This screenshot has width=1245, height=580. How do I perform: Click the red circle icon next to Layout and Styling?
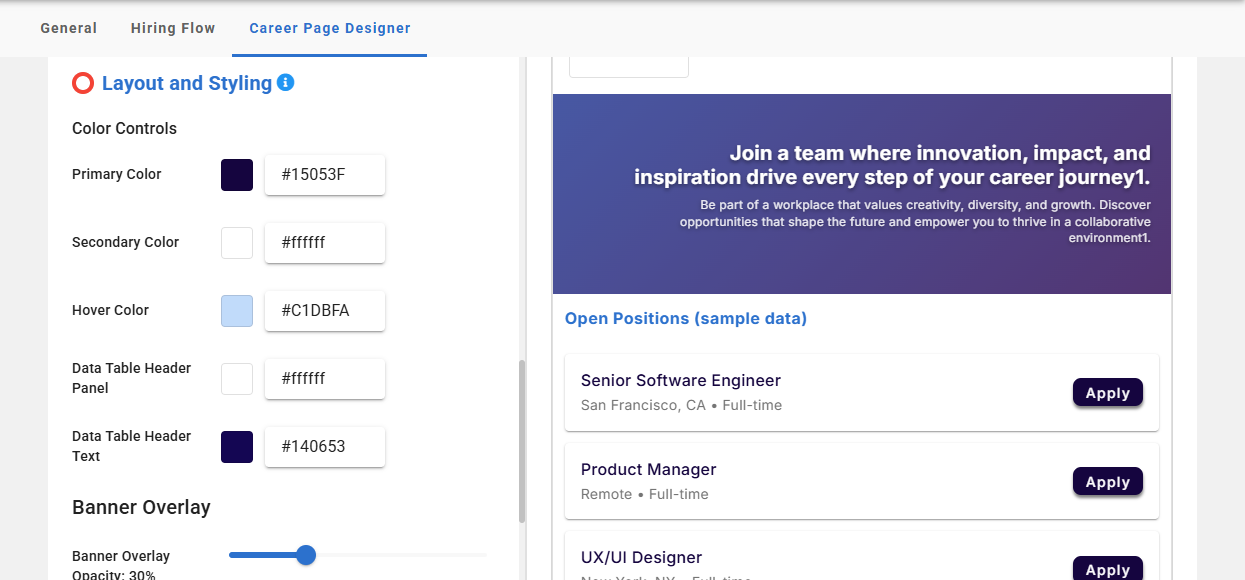click(x=83, y=83)
